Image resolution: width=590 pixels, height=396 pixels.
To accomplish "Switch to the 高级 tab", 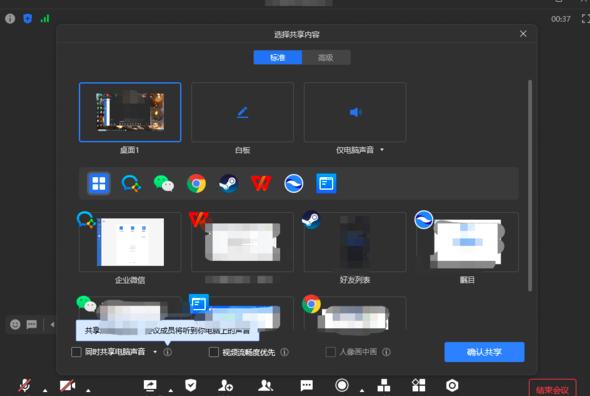I will (x=326, y=58).
